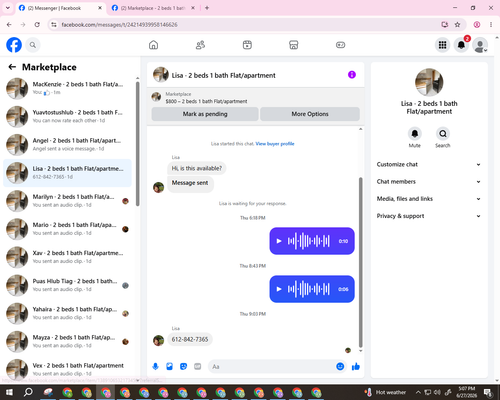The height and width of the screenshot is (400, 500).
Task: Open the Facebook logo home link
Action: (x=14, y=45)
